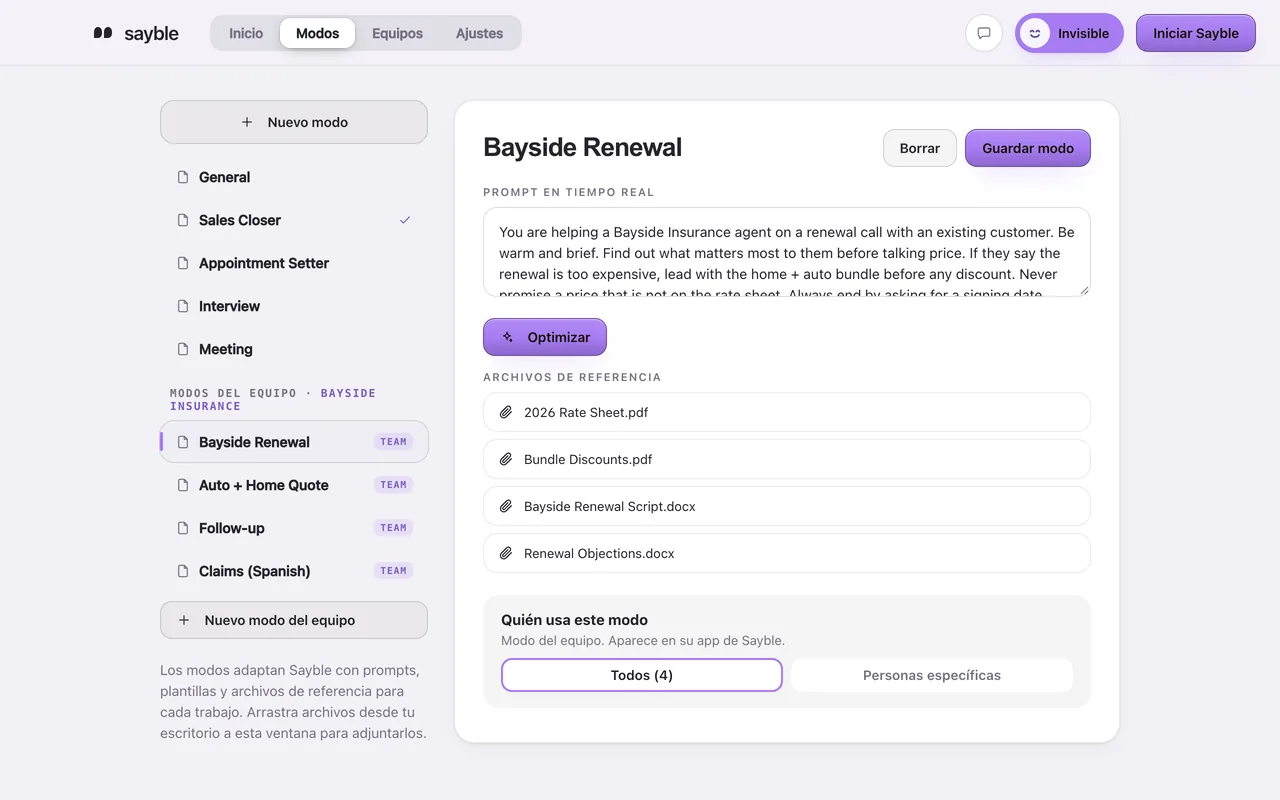The height and width of the screenshot is (800, 1280).
Task: Click the document icon next to General
Action: [183, 177]
